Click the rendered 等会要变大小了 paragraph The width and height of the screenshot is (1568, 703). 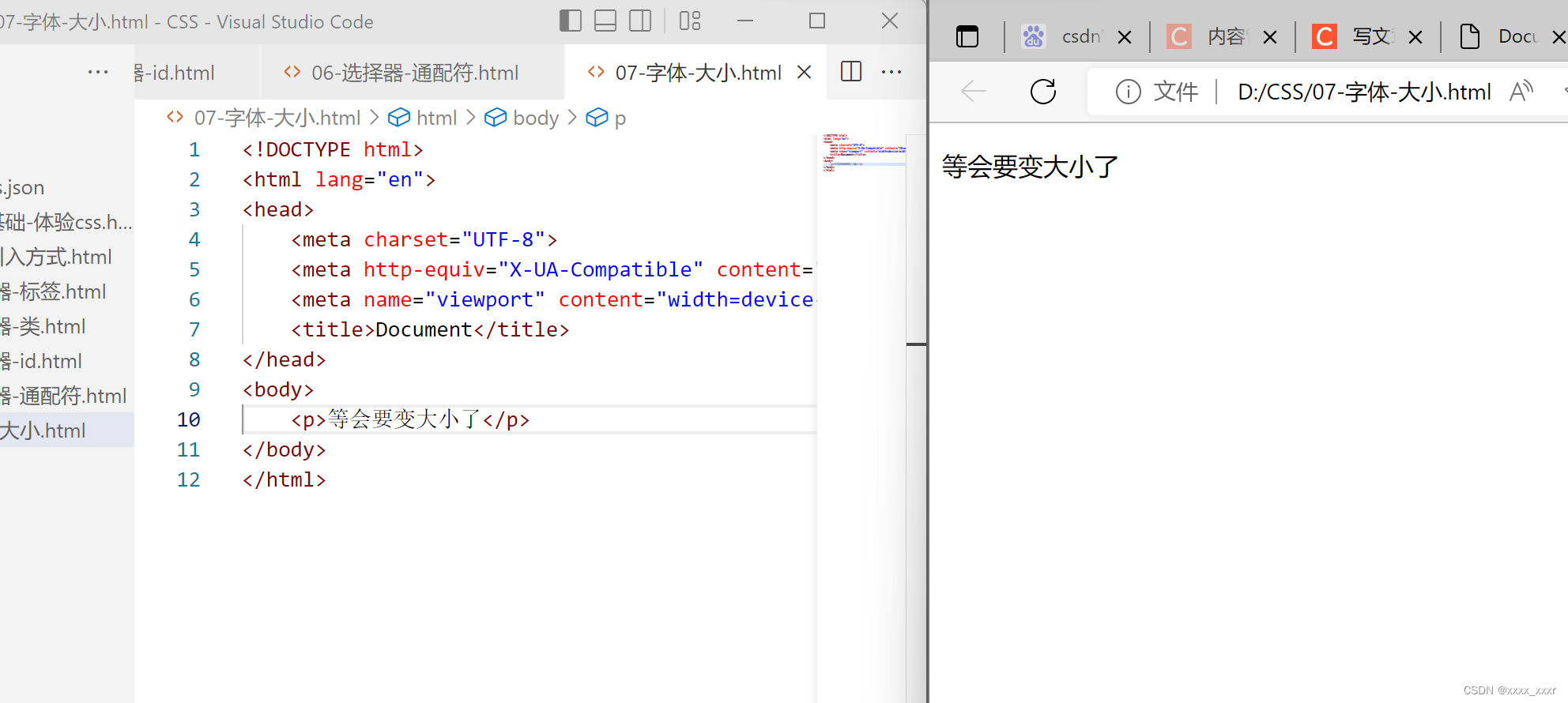(x=1031, y=167)
